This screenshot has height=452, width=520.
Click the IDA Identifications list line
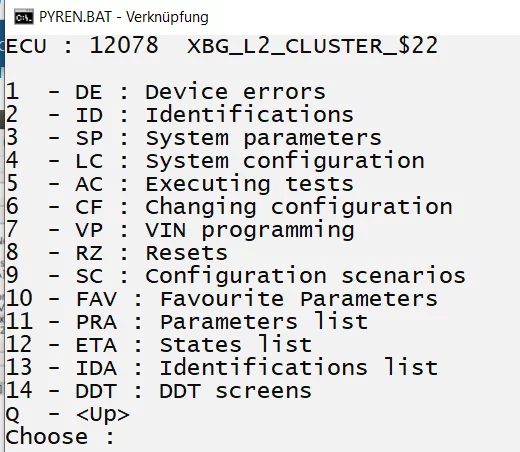222,368
